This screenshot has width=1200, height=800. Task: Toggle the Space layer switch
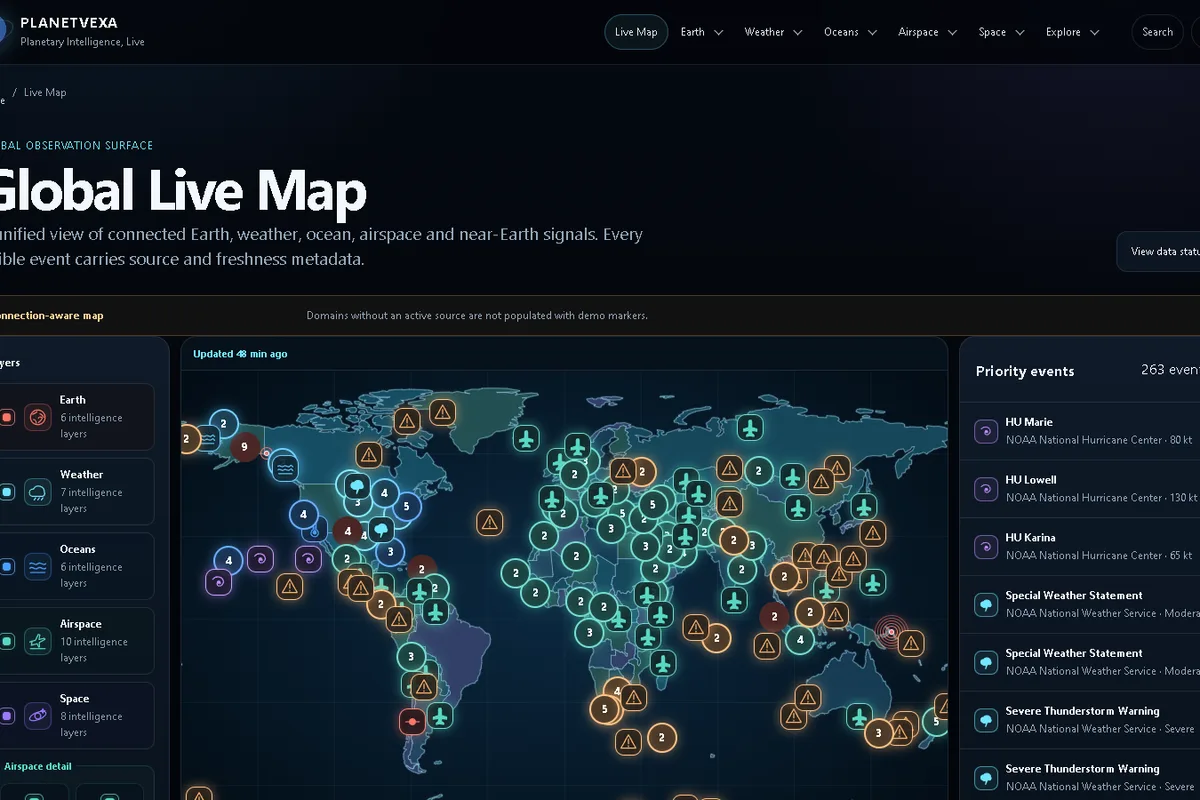(7, 716)
